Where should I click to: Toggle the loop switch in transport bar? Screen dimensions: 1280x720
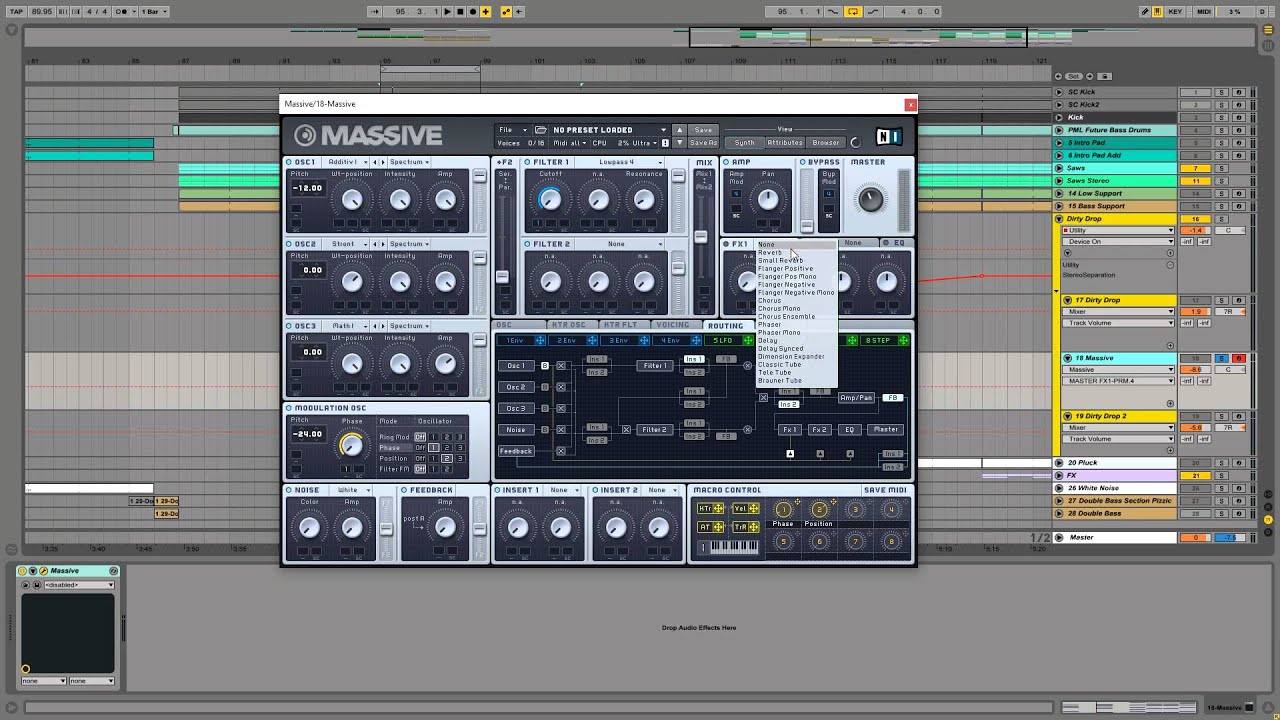coord(853,12)
